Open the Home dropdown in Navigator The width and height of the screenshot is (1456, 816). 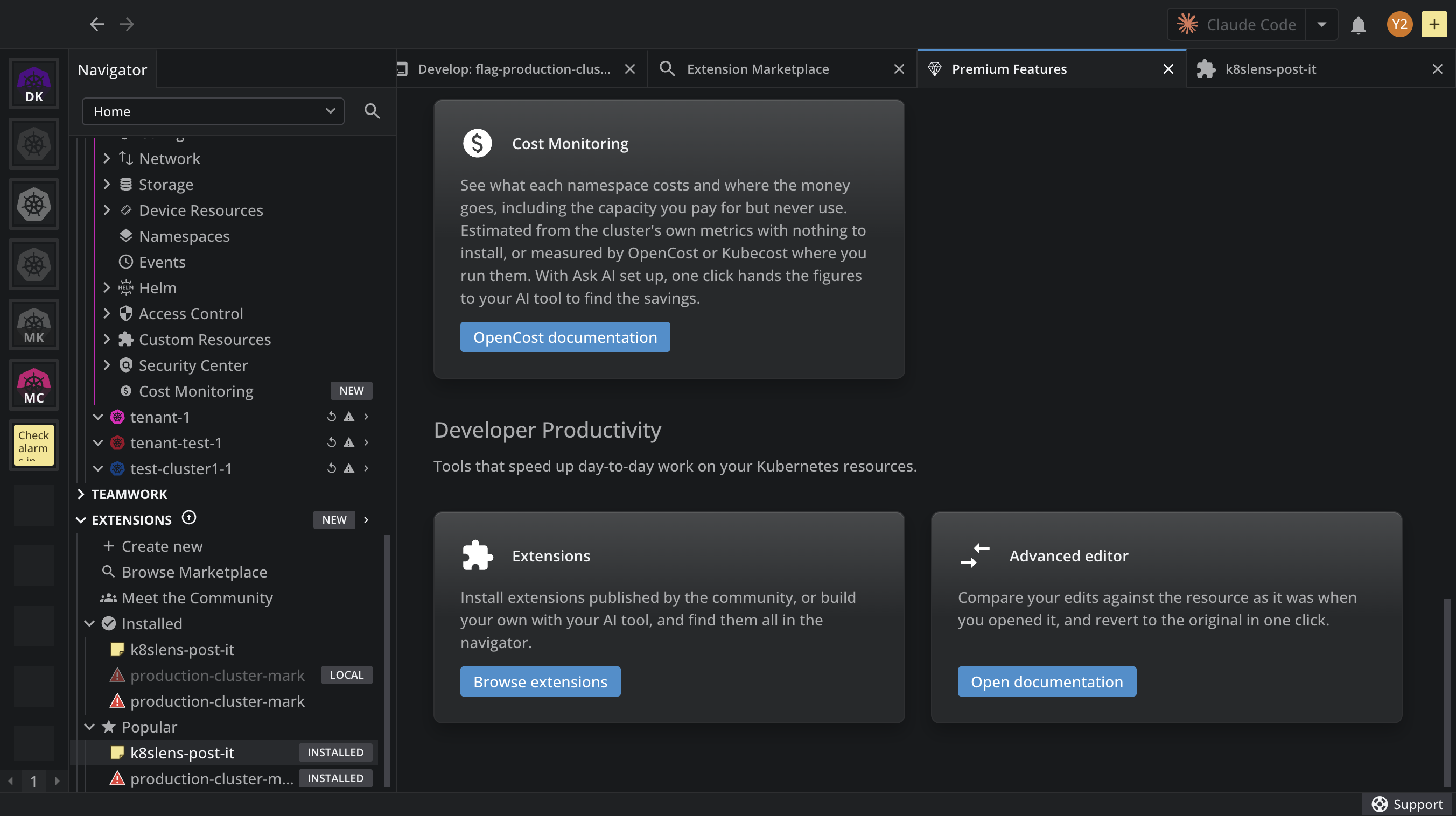pos(213,111)
